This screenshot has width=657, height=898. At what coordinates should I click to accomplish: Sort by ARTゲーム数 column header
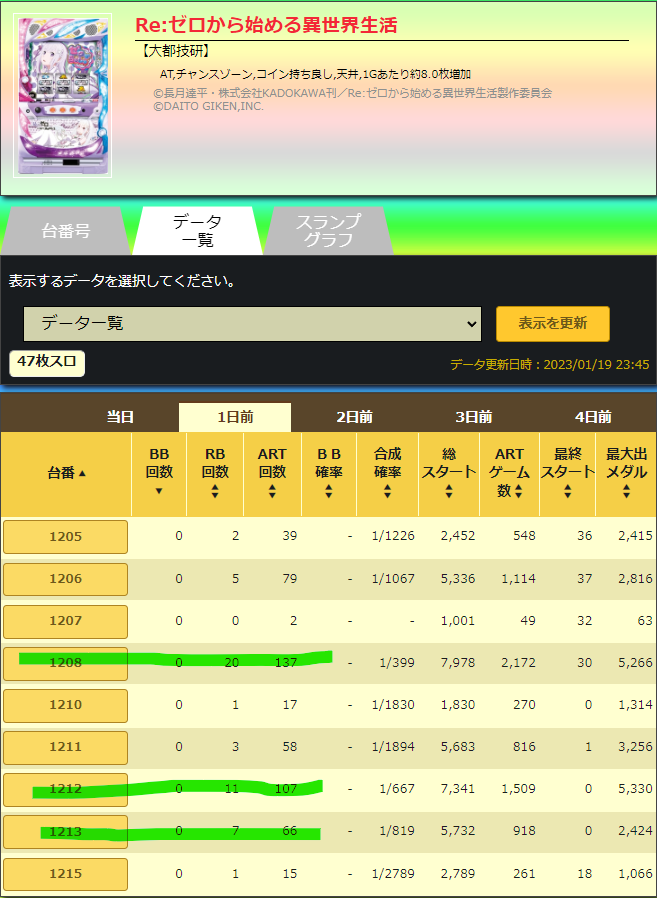[x=509, y=474]
